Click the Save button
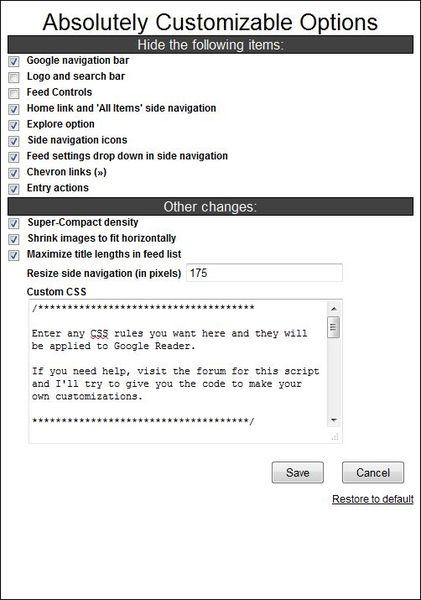This screenshot has width=421, height=600. coord(298,473)
